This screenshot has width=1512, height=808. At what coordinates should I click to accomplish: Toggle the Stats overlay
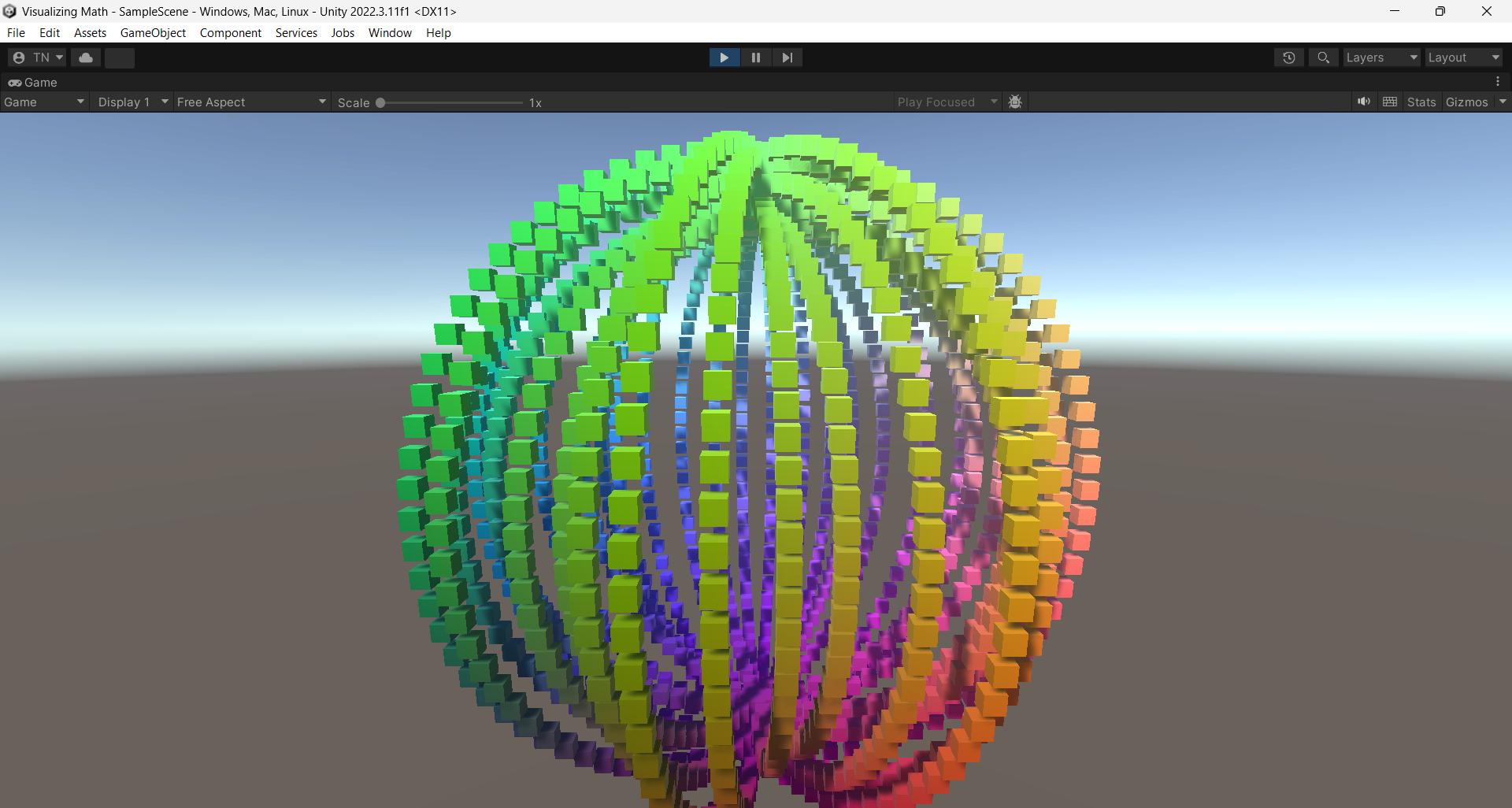click(x=1421, y=102)
